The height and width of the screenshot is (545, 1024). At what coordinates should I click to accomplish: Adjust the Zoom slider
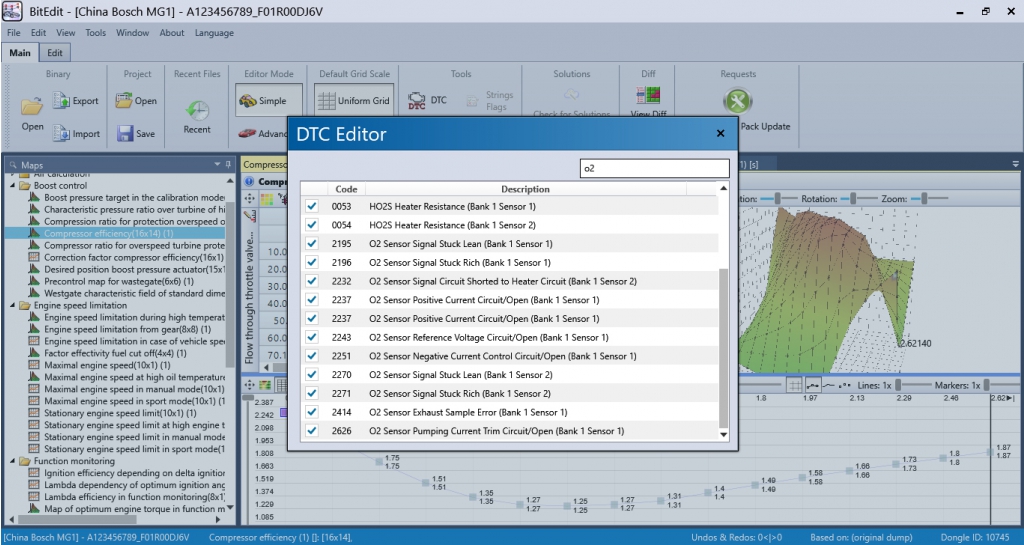pos(923,198)
